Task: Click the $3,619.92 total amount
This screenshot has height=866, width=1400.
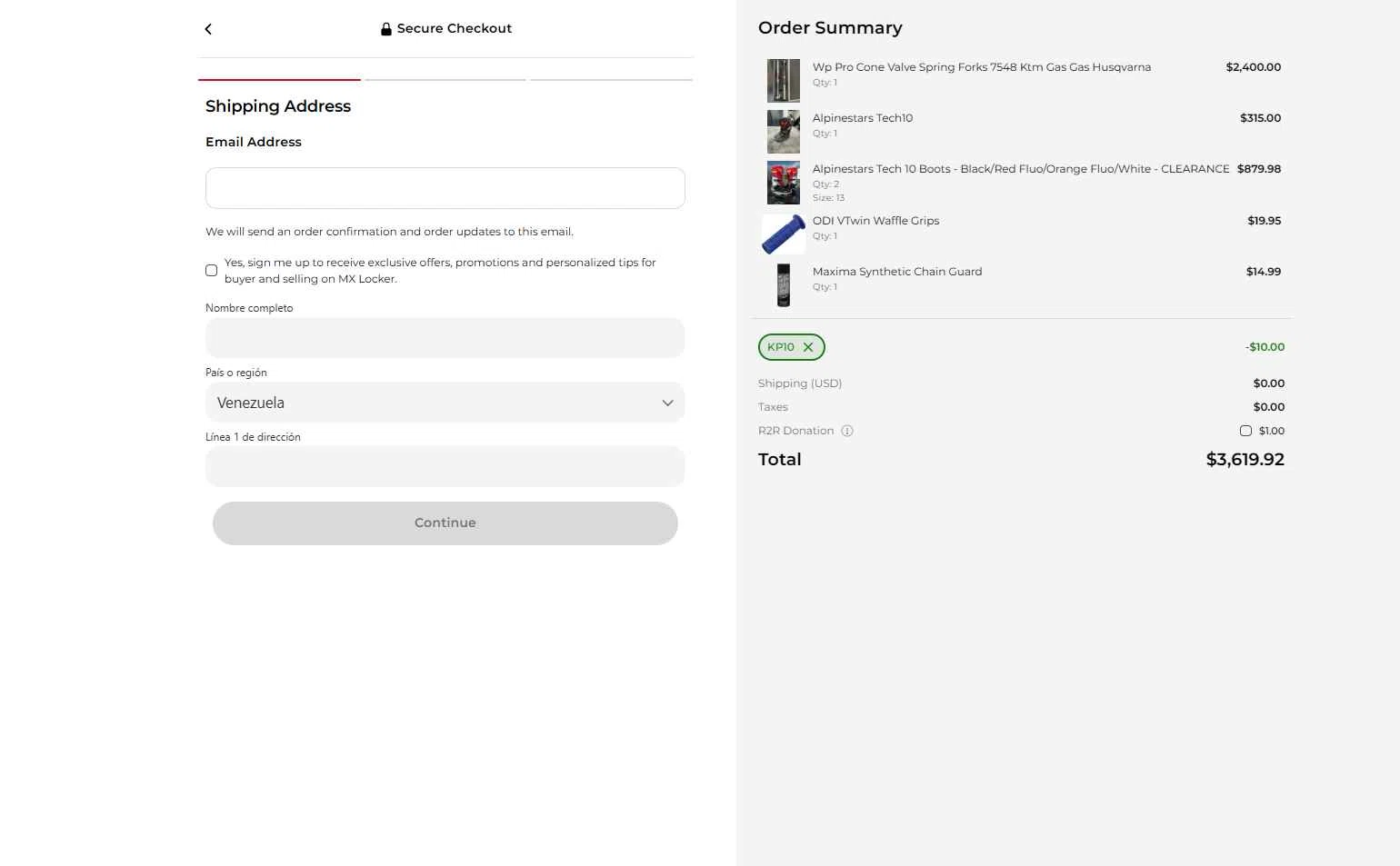Action: [1245, 460]
